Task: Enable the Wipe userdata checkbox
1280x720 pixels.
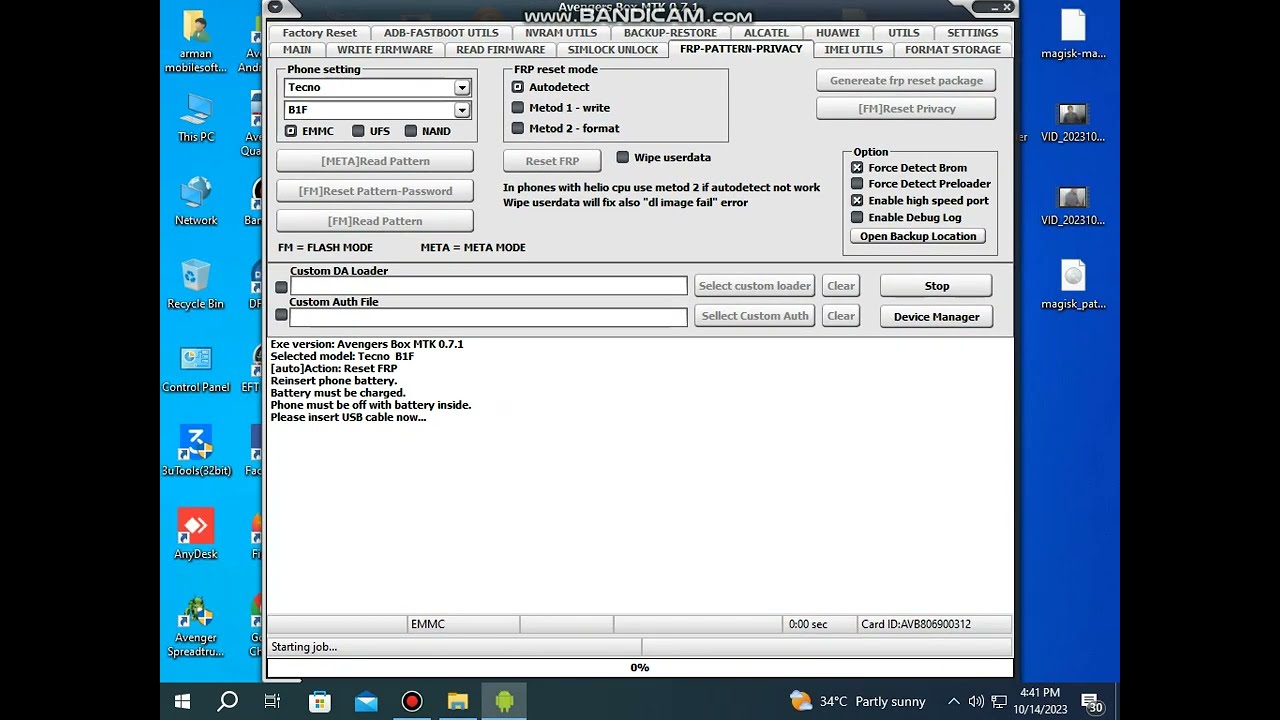Action: click(x=623, y=157)
